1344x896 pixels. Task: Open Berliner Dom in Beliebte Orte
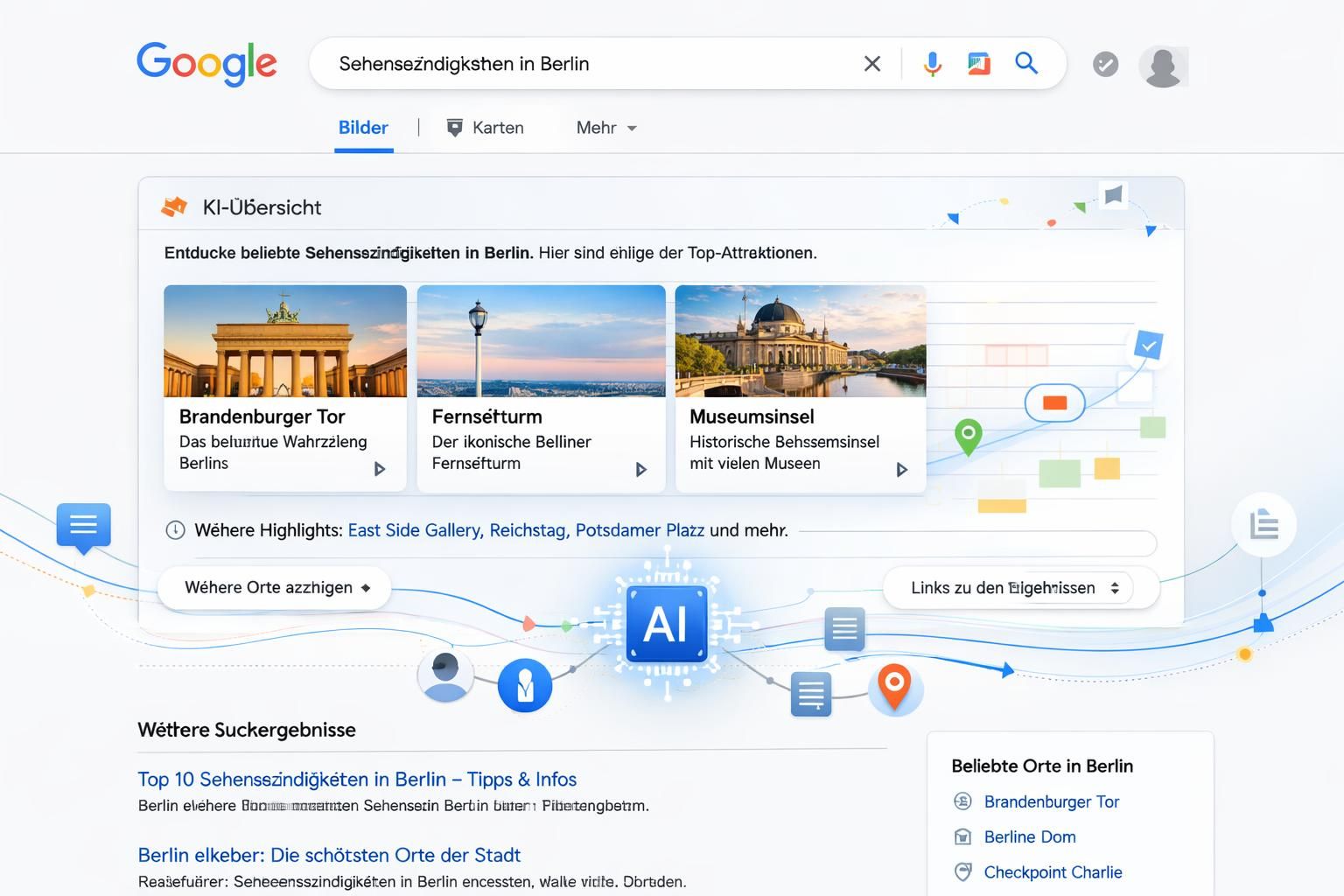1030,836
